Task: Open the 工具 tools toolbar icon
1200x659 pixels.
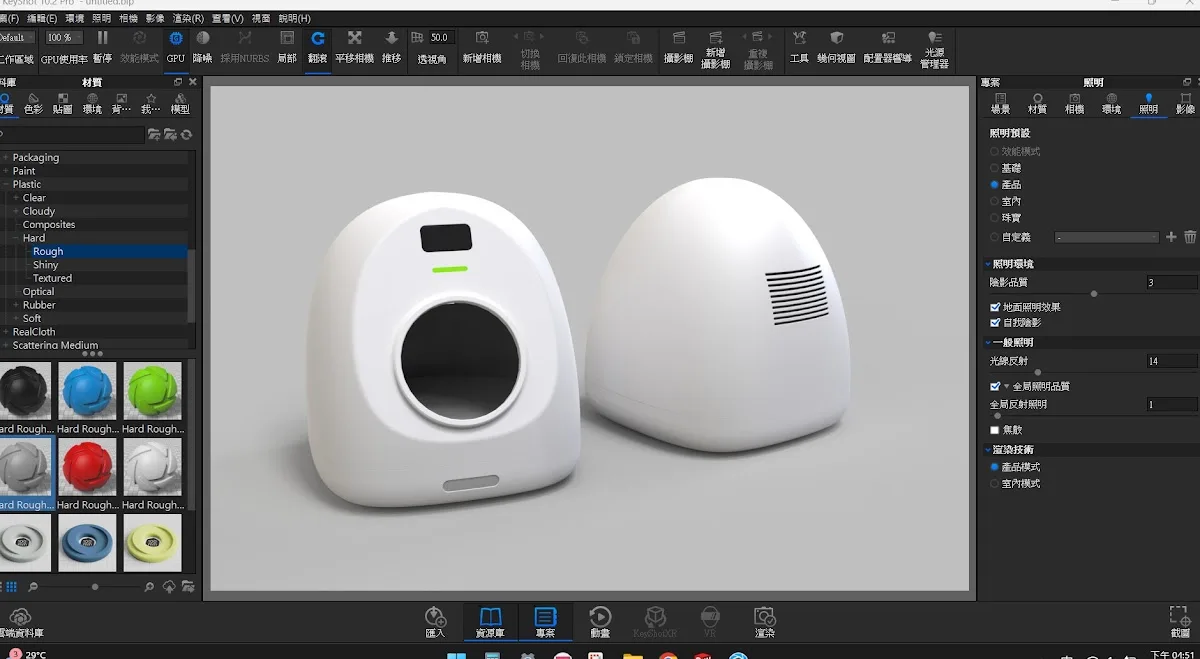Action: [799, 46]
